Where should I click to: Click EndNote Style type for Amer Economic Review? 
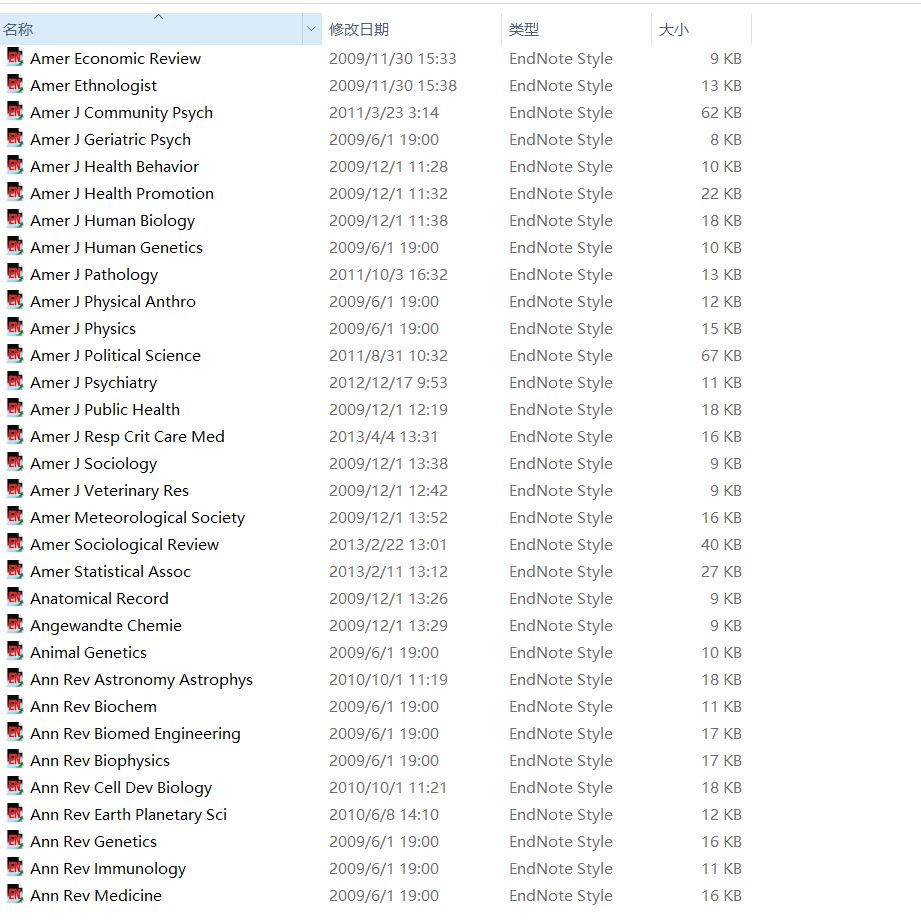pyautogui.click(x=561, y=58)
